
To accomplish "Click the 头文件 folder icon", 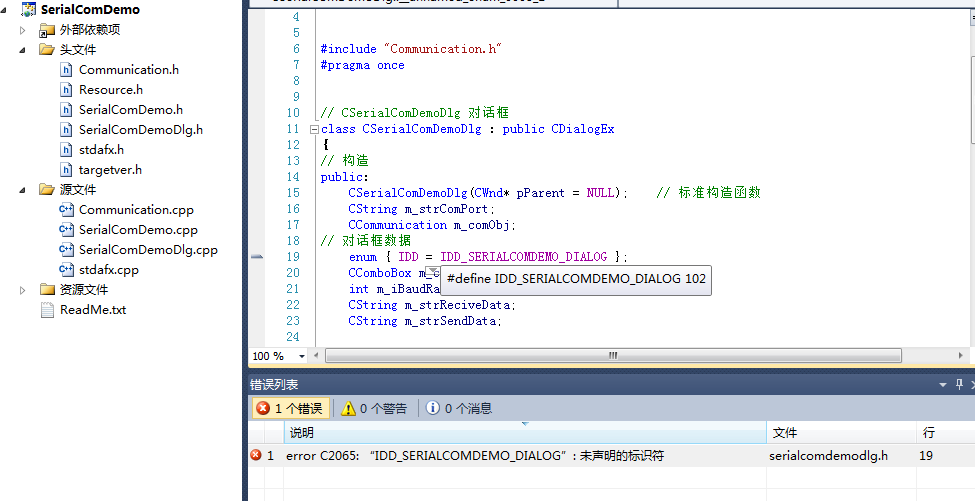I will pyautogui.click(x=47, y=49).
